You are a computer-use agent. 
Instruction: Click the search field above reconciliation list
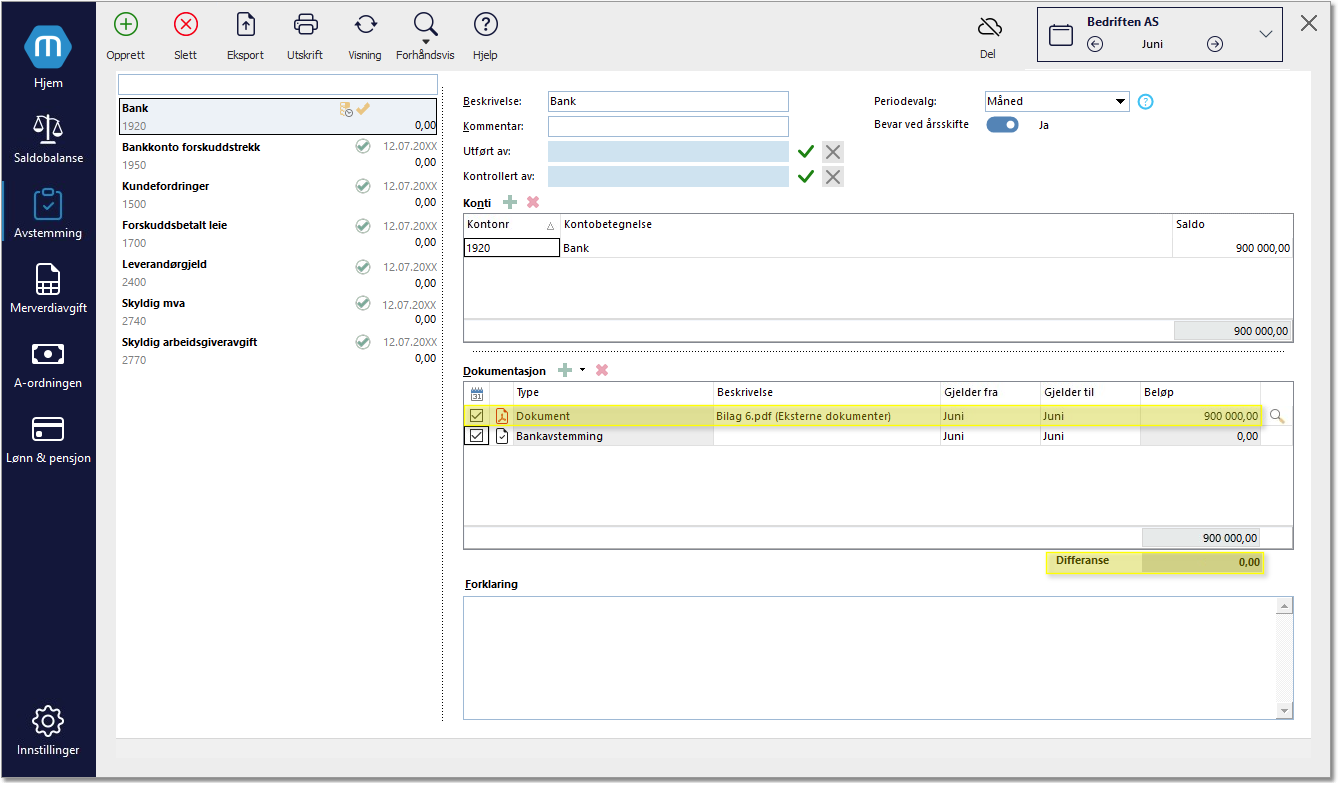tap(278, 84)
